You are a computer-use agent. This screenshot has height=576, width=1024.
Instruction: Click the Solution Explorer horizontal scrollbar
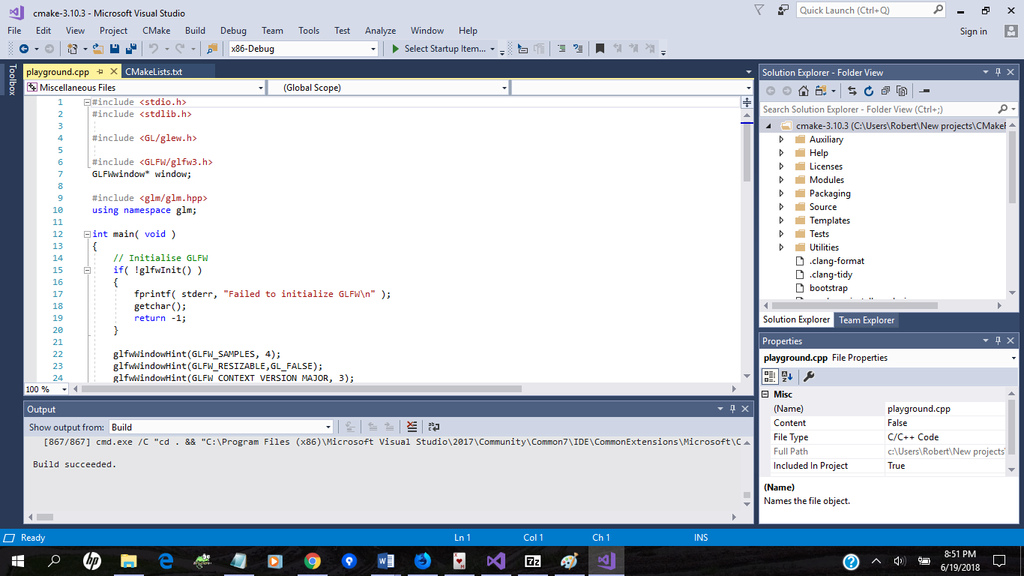tap(855, 306)
